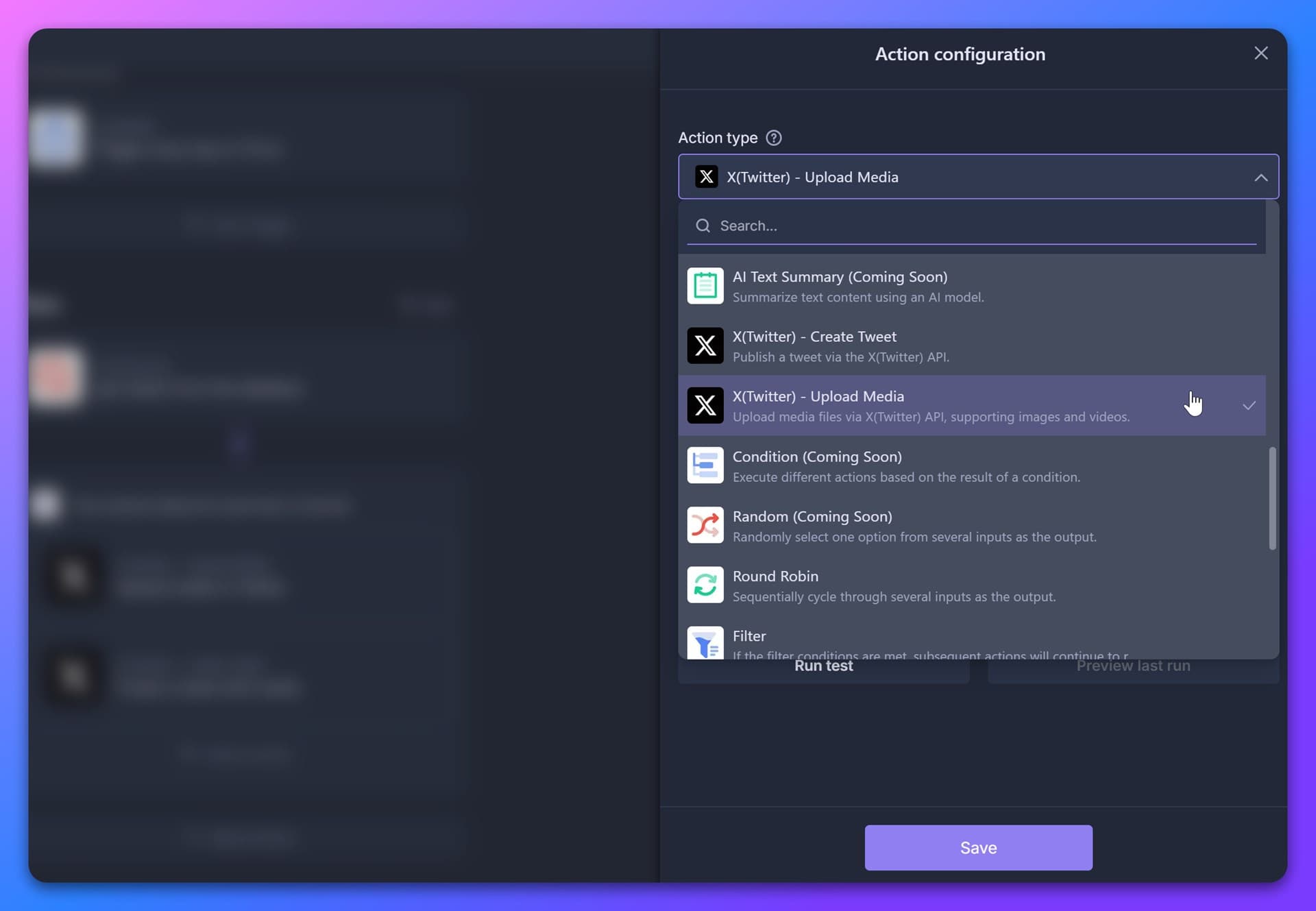This screenshot has width=1316, height=911.
Task: Click the Run test button
Action: tap(823, 665)
